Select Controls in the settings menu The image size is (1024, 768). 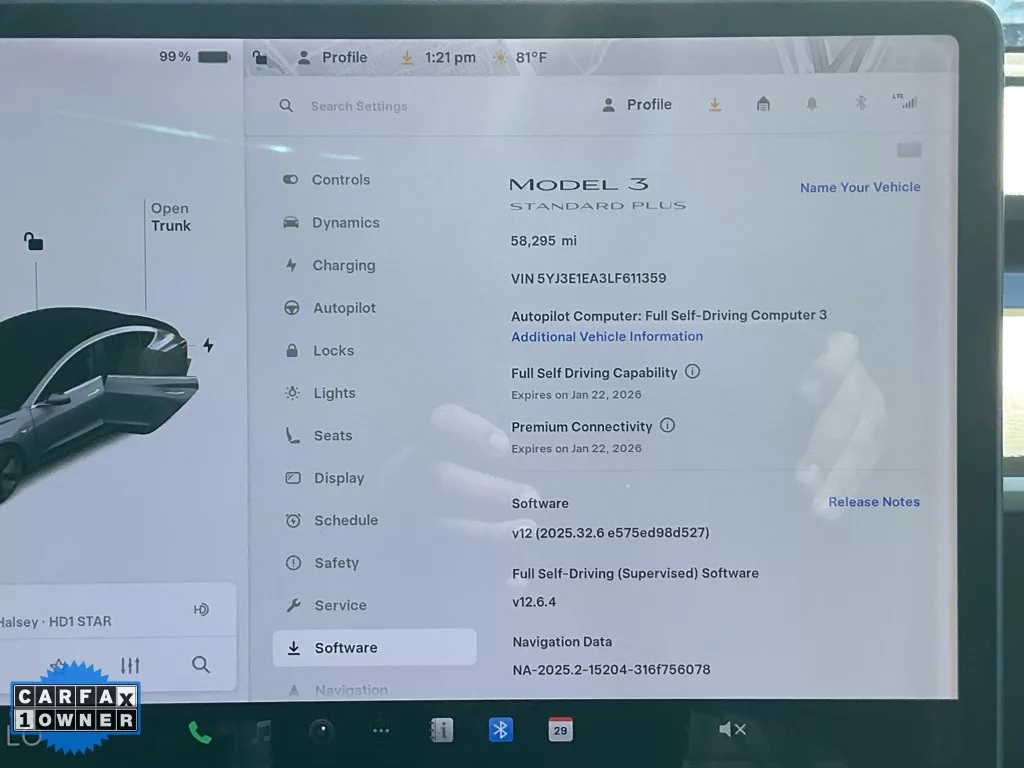[340, 180]
